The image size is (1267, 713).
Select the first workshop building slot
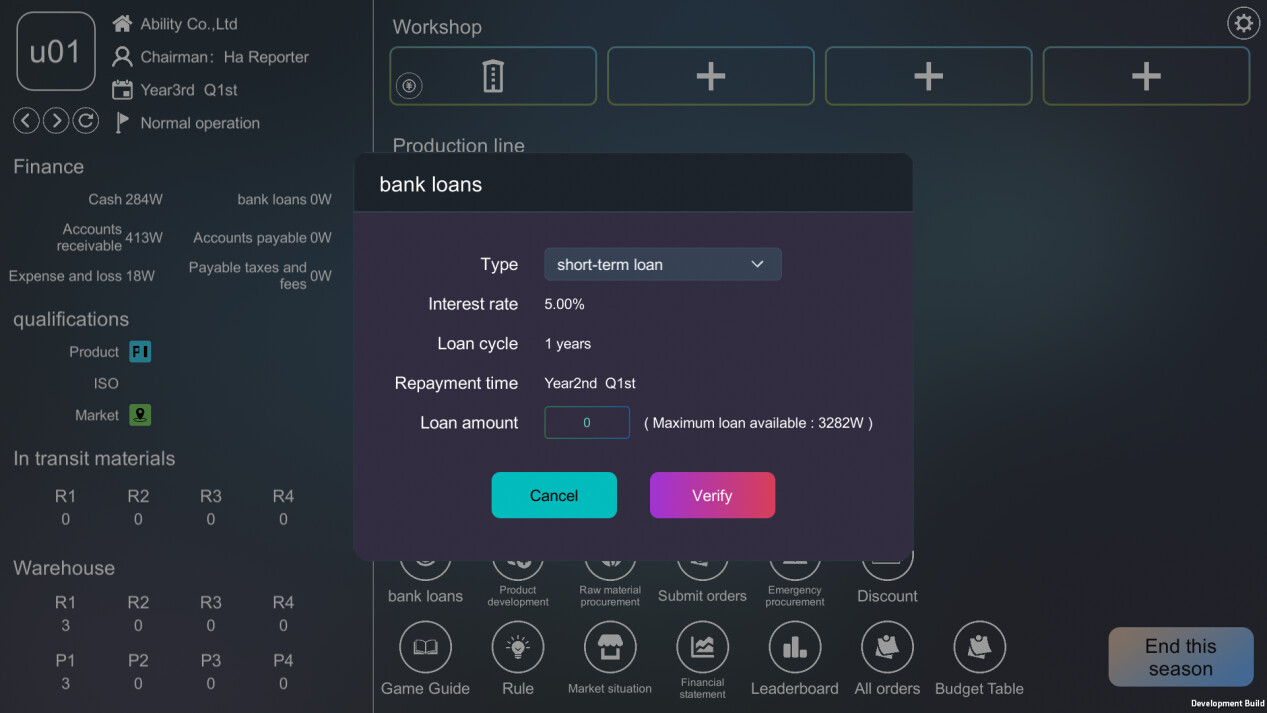tap(493, 76)
